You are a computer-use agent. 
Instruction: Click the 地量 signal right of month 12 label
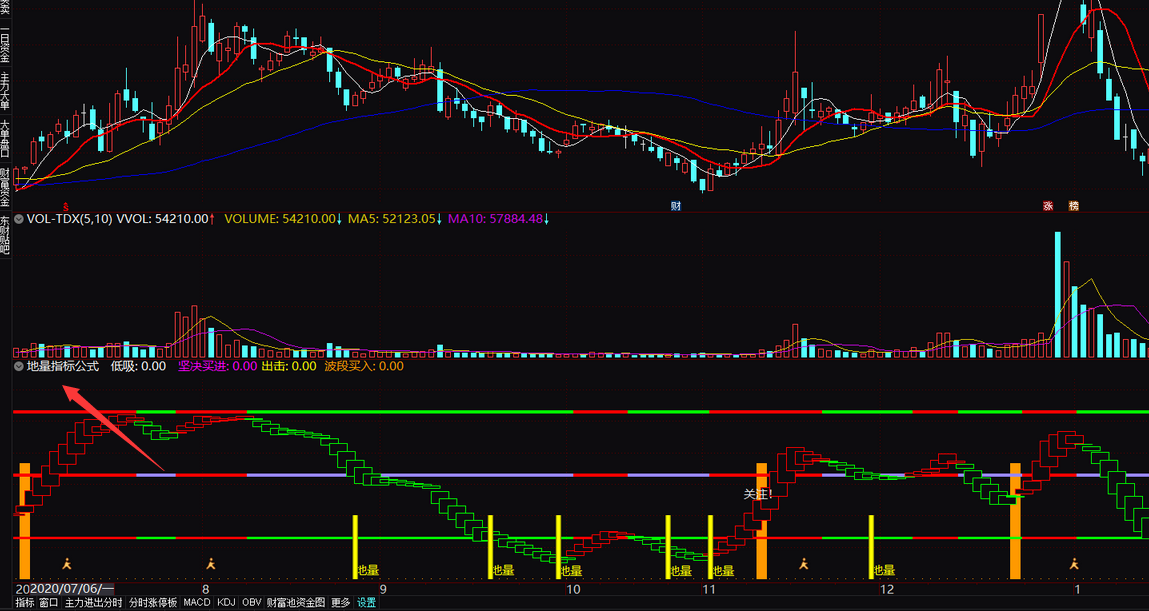point(884,570)
